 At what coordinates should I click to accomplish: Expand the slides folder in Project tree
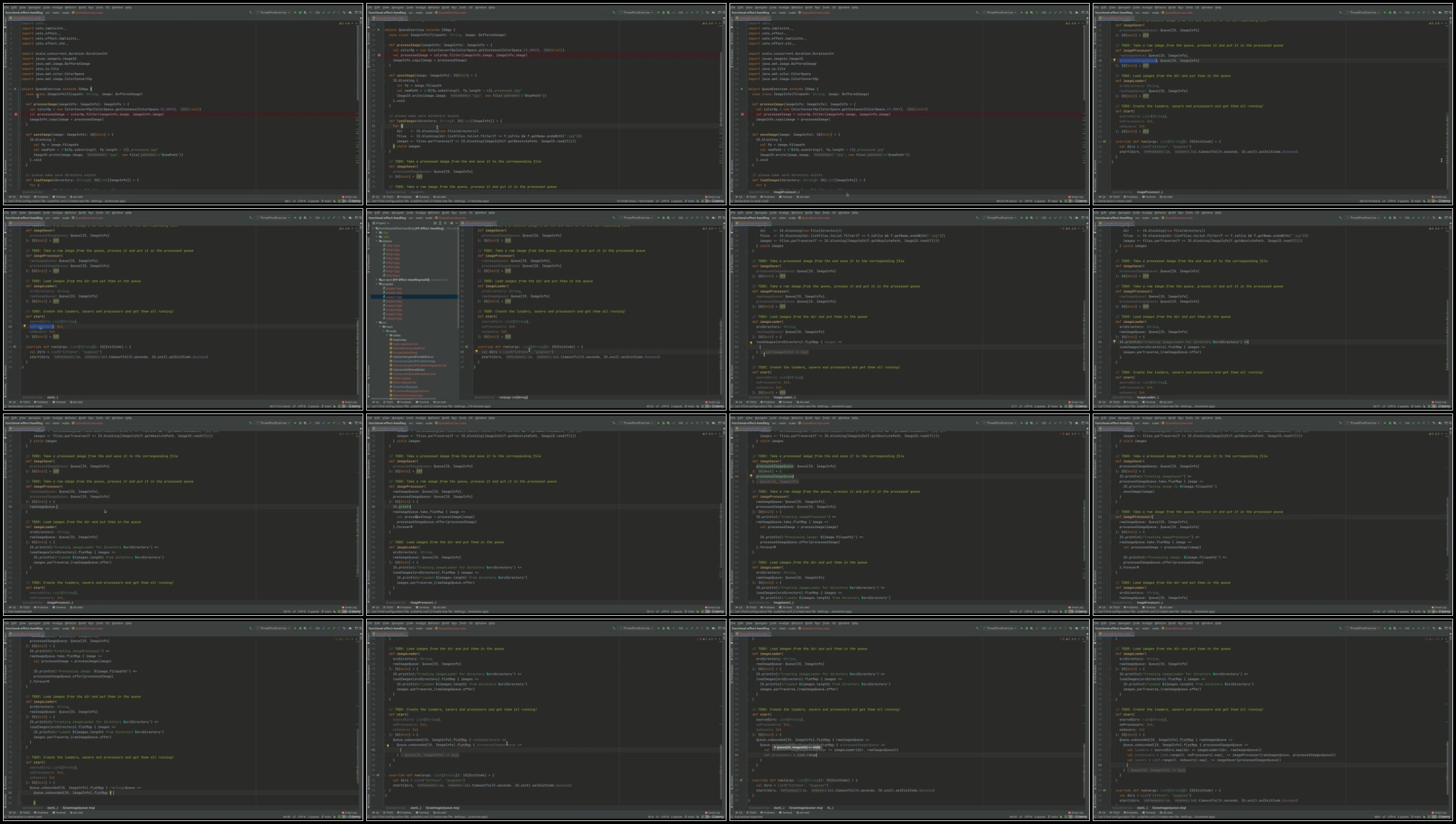pos(387,335)
